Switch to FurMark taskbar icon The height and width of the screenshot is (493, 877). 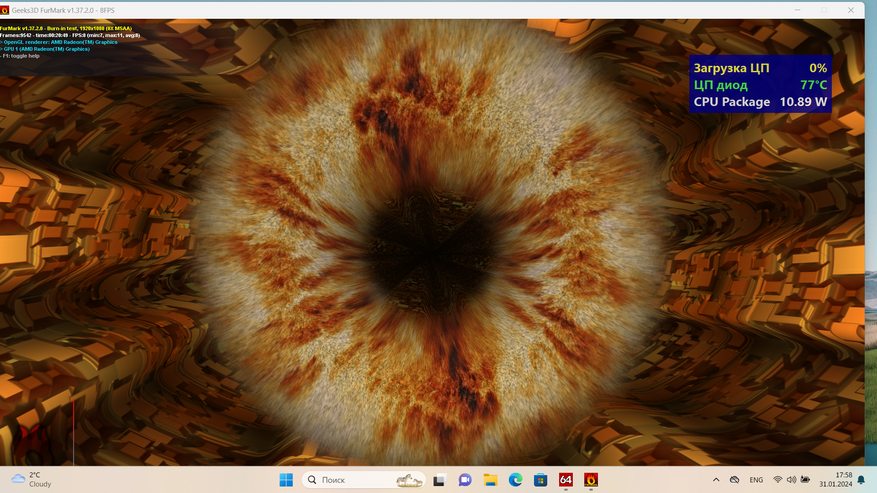pyautogui.click(x=591, y=480)
